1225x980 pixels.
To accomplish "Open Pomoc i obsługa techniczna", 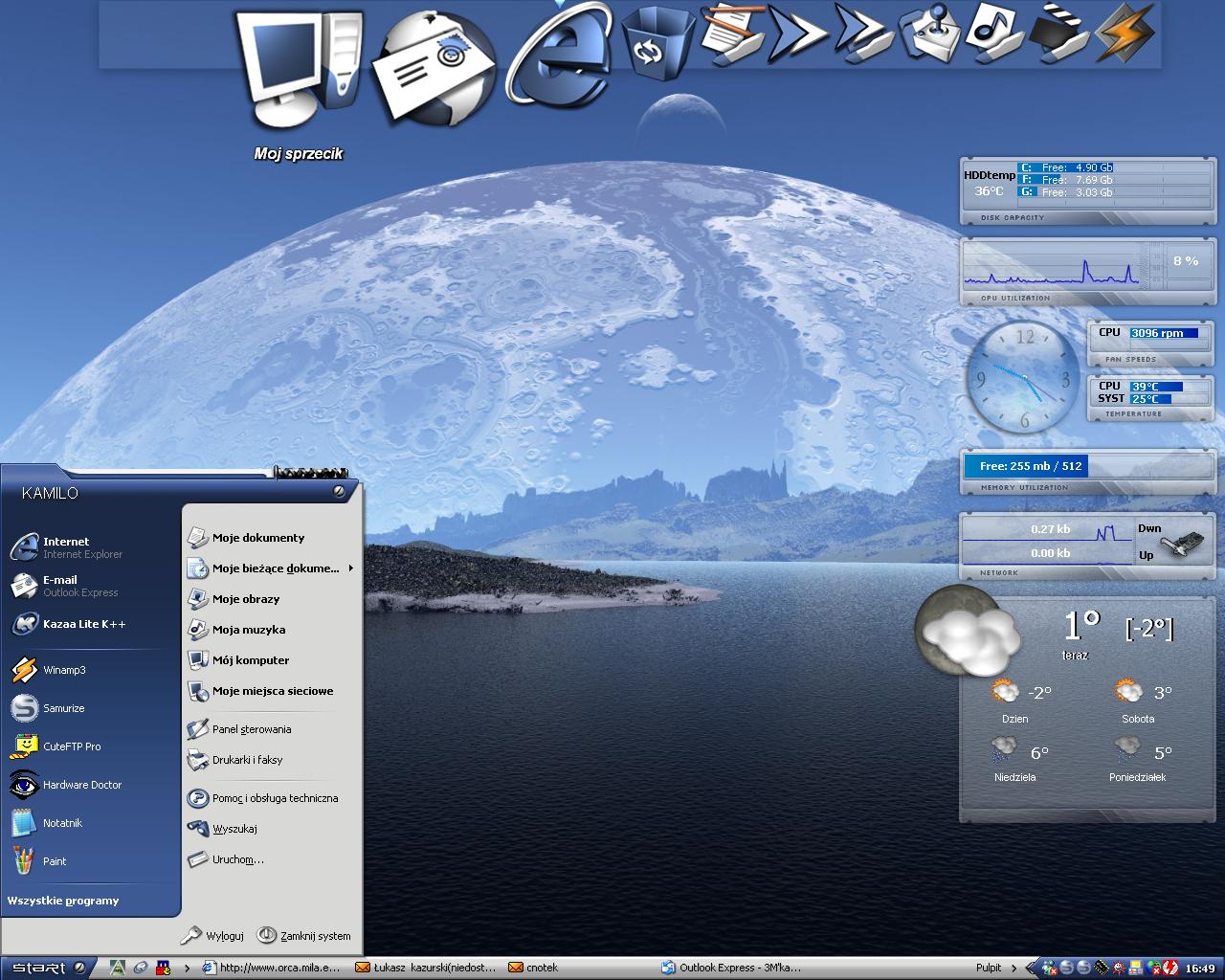I will (x=271, y=798).
